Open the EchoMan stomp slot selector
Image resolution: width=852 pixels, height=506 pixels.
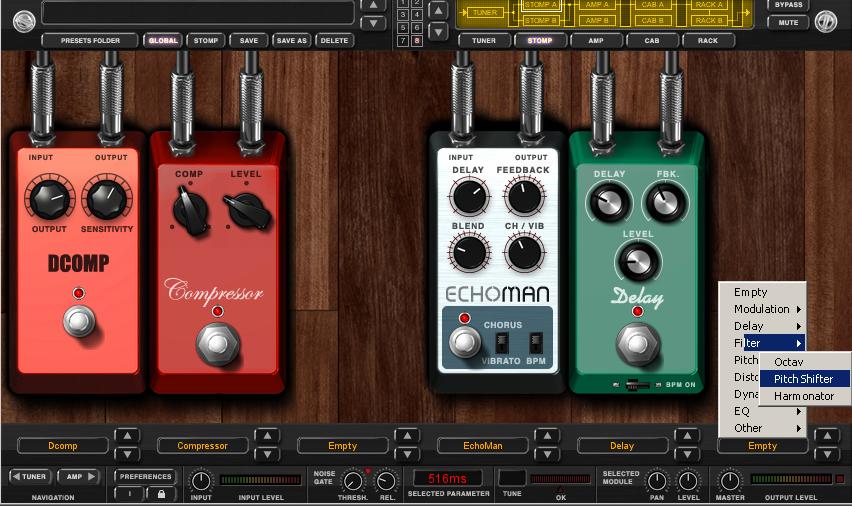483,446
